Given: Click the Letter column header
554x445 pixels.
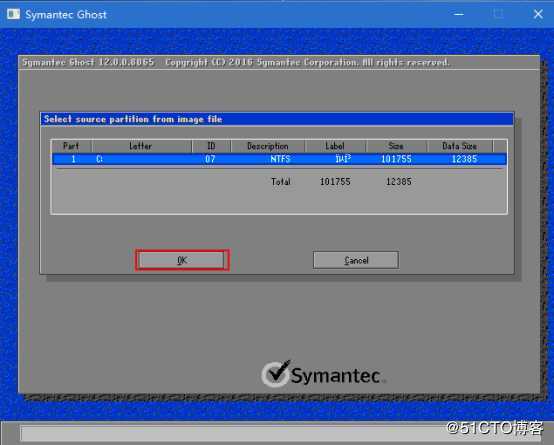Looking at the screenshot, I should pyautogui.click(x=141, y=146).
